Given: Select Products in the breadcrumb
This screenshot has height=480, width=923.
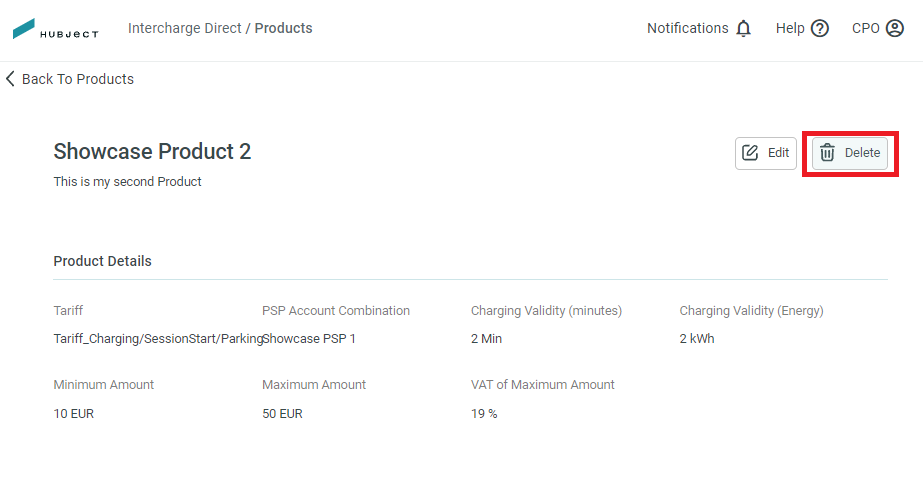Looking at the screenshot, I should point(284,28).
